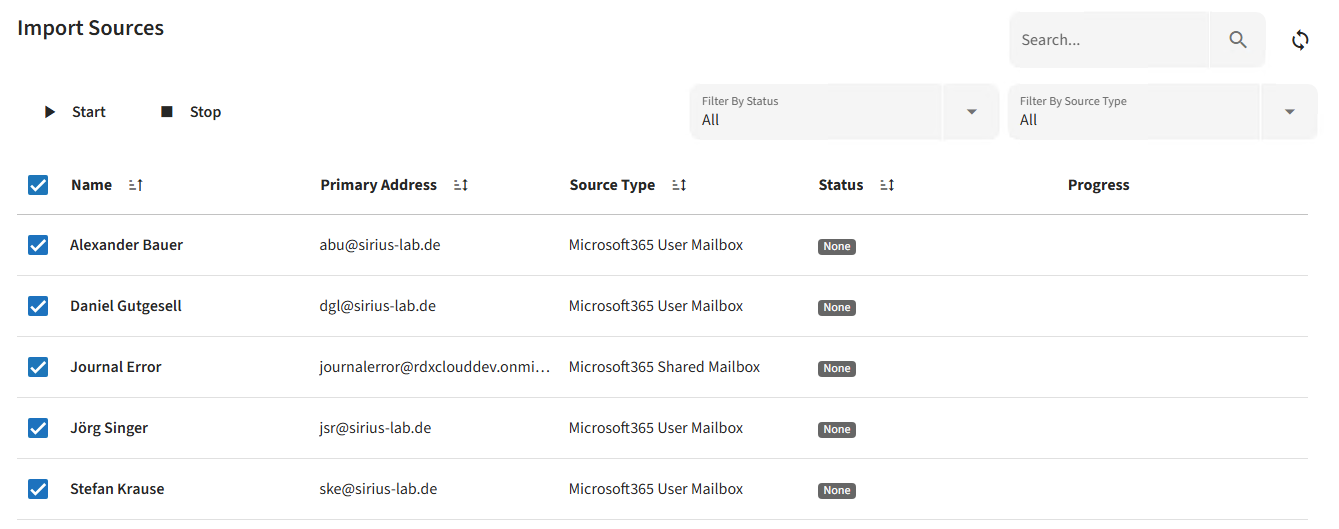Click the Microsoft365 Shared Mailbox cell

664,367
